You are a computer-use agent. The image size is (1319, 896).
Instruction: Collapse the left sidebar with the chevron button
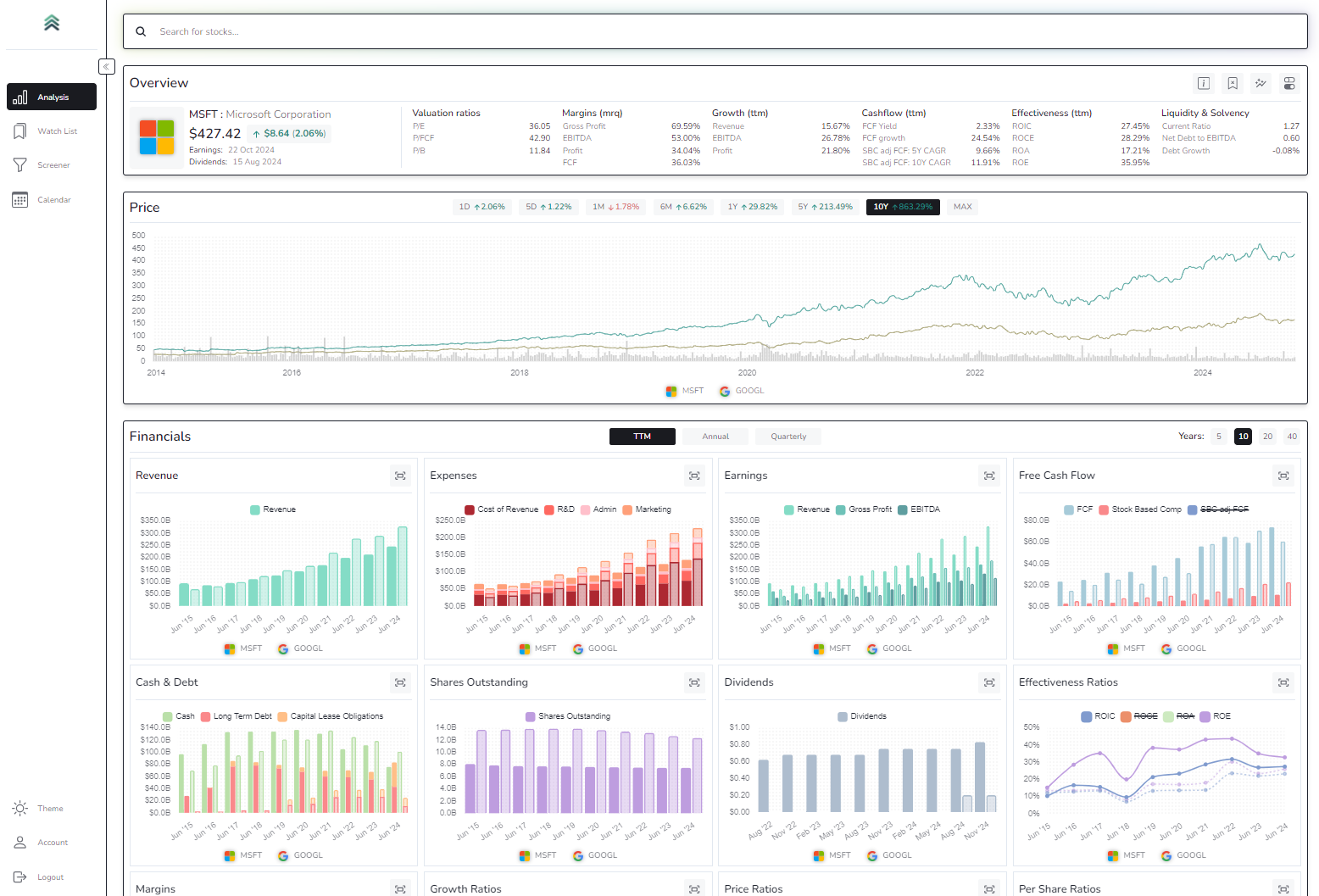point(106,66)
